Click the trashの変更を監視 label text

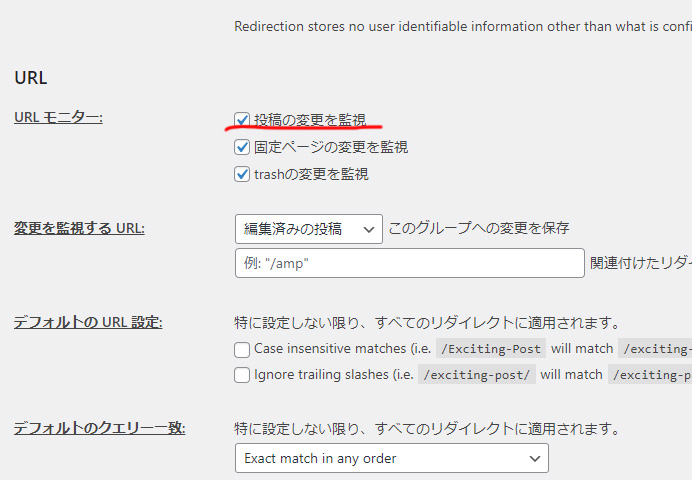pos(311,174)
